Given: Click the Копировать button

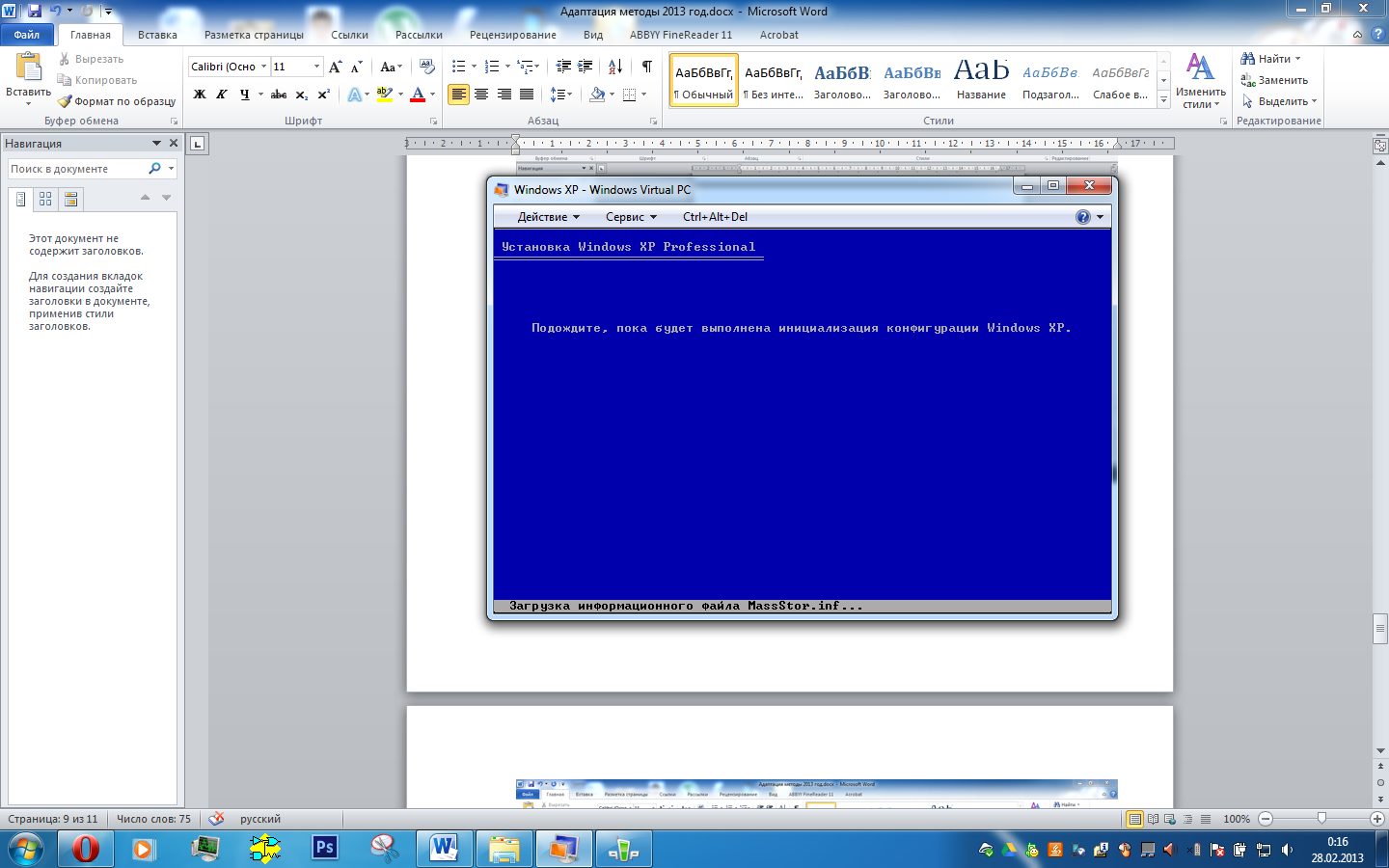Looking at the screenshot, I should [97, 80].
